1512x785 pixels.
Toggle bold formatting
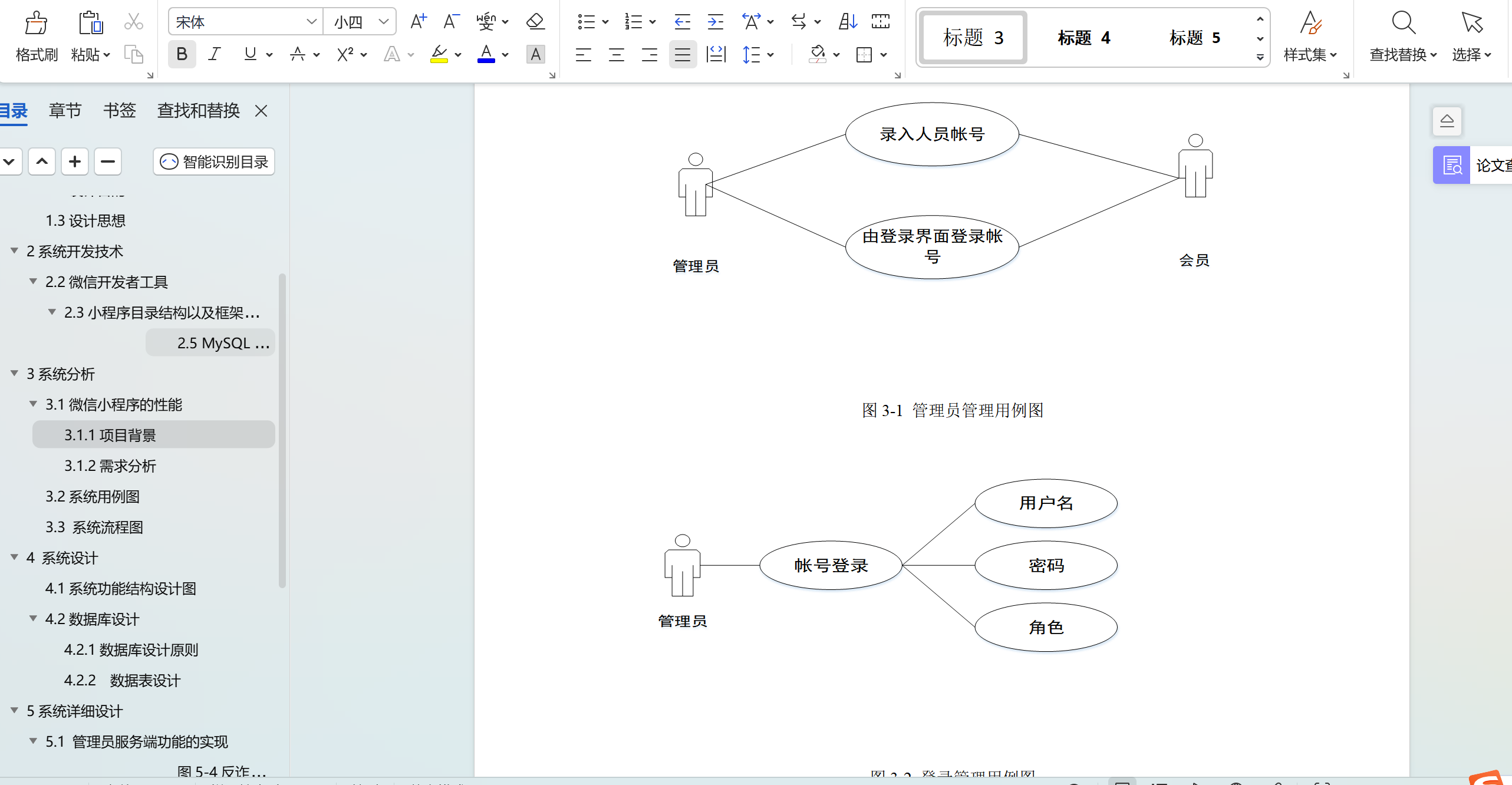[182, 55]
